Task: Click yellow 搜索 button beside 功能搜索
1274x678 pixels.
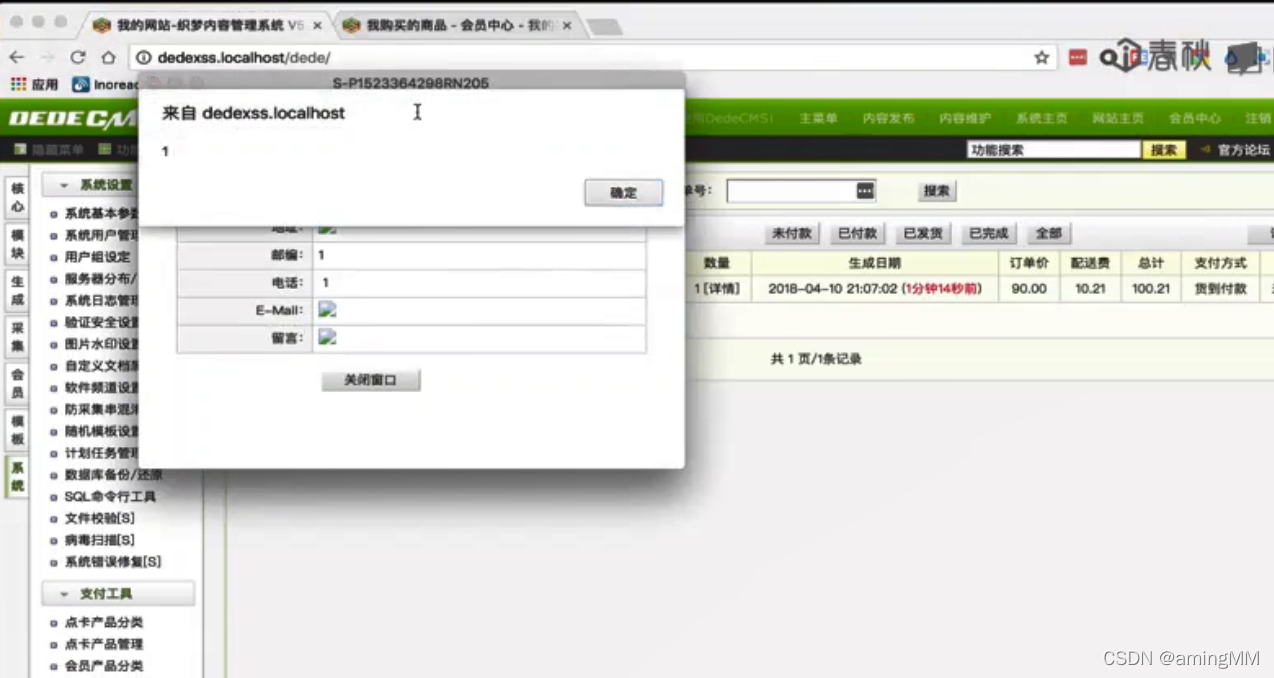Action: (x=1163, y=150)
